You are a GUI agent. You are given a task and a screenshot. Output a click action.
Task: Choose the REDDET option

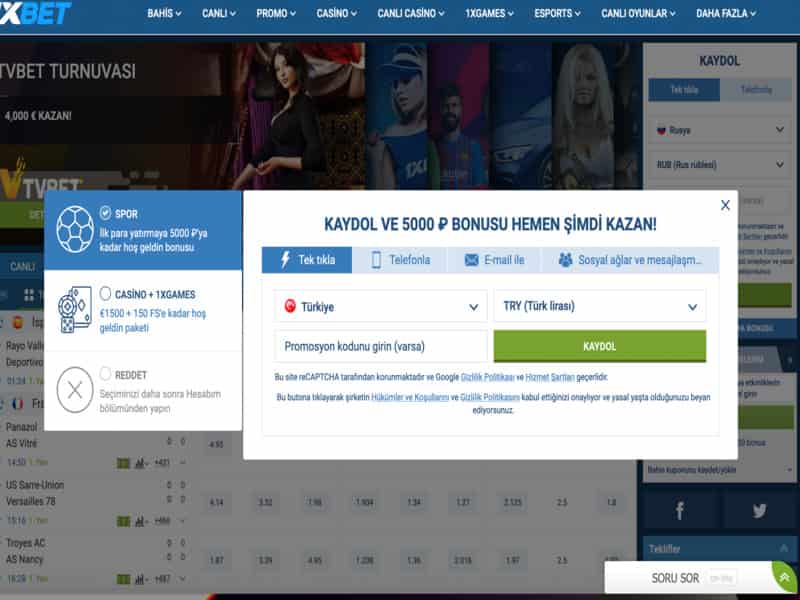tap(104, 375)
